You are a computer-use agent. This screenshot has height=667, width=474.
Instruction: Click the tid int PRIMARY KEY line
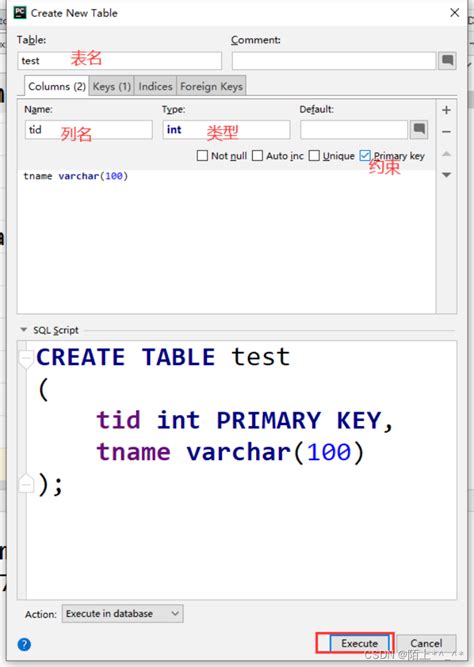(244, 420)
